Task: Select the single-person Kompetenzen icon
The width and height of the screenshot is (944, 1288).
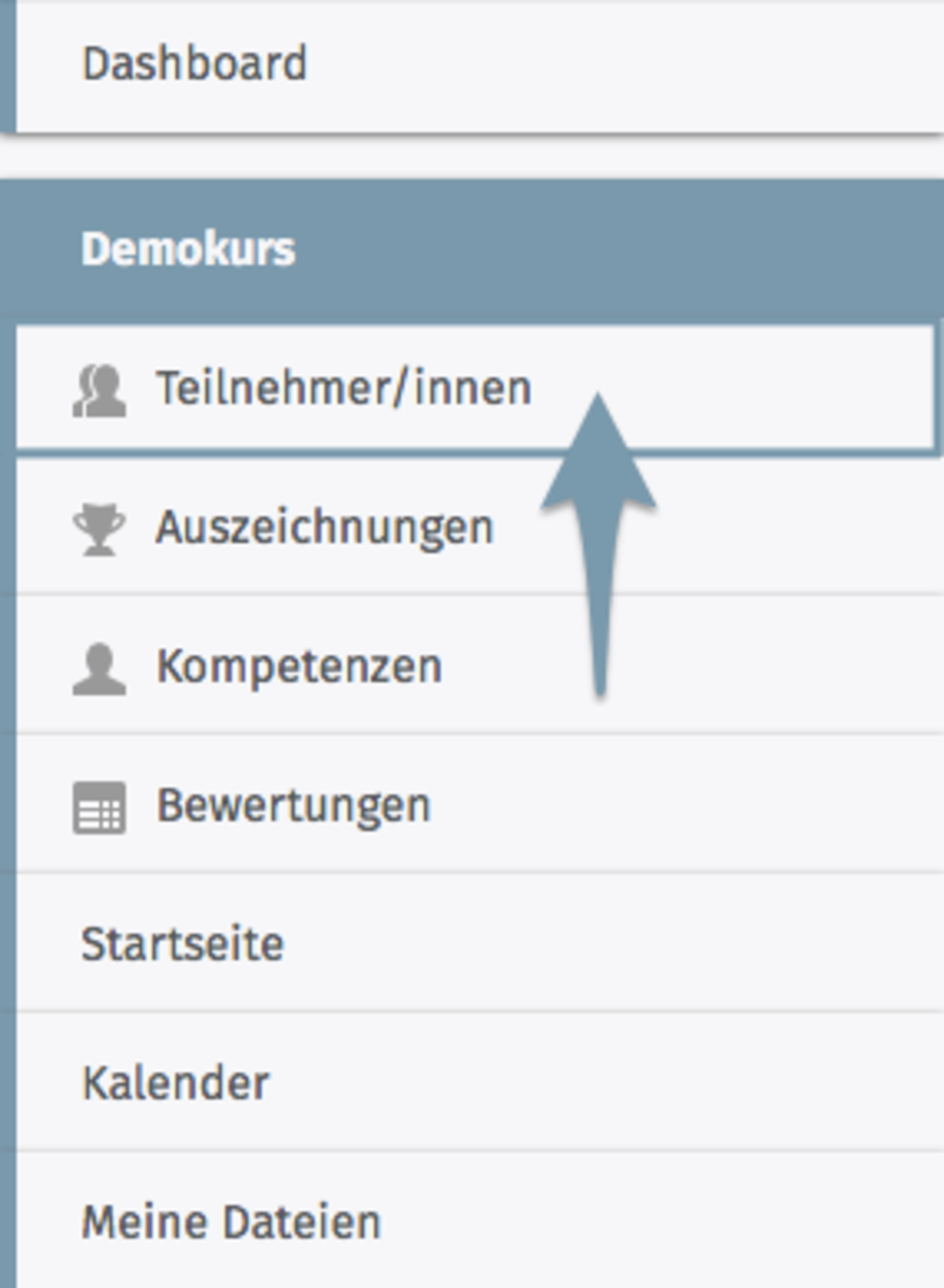Action: [x=99, y=669]
